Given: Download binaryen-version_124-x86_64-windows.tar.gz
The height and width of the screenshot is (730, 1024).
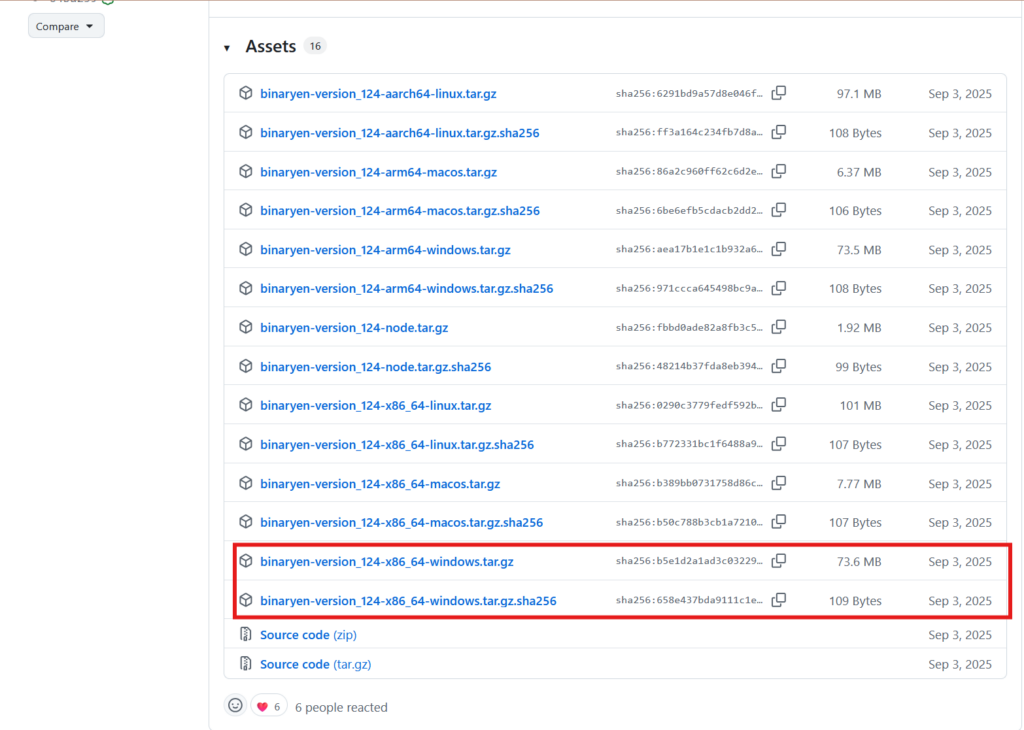Looking at the screenshot, I should coord(386,562).
